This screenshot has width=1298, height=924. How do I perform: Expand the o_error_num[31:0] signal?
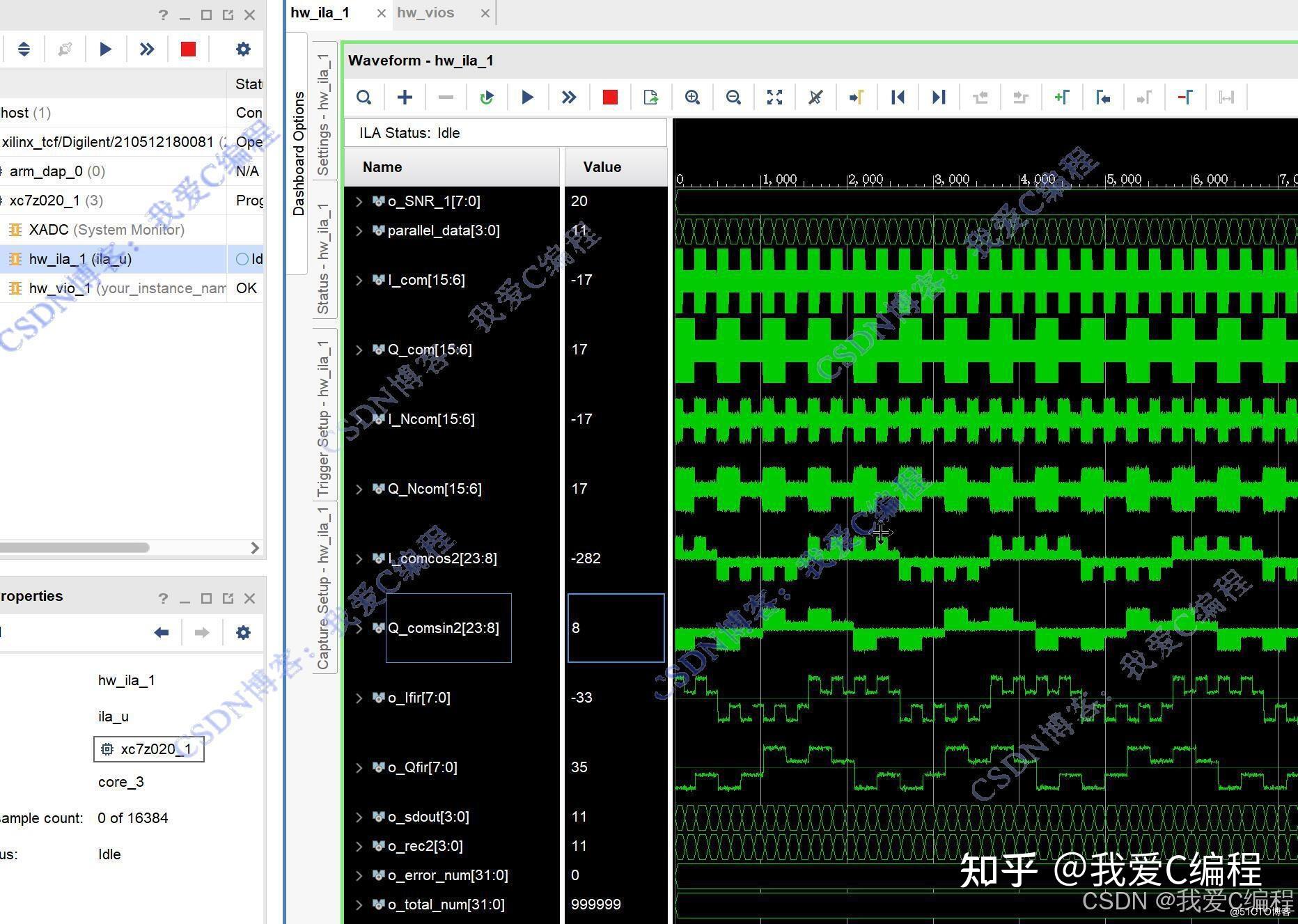tap(359, 875)
